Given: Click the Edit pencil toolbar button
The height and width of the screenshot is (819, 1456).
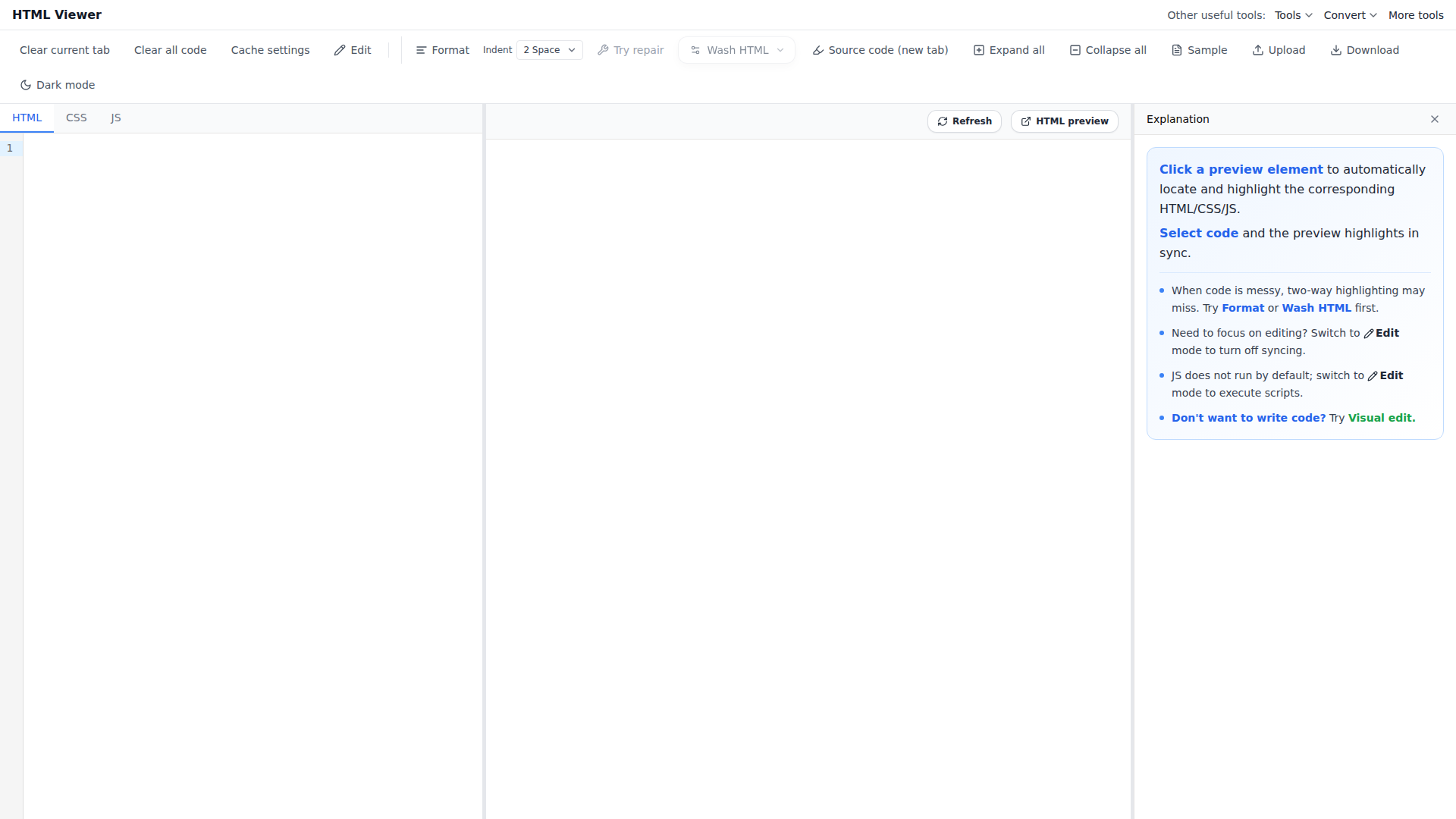Looking at the screenshot, I should click(x=353, y=50).
